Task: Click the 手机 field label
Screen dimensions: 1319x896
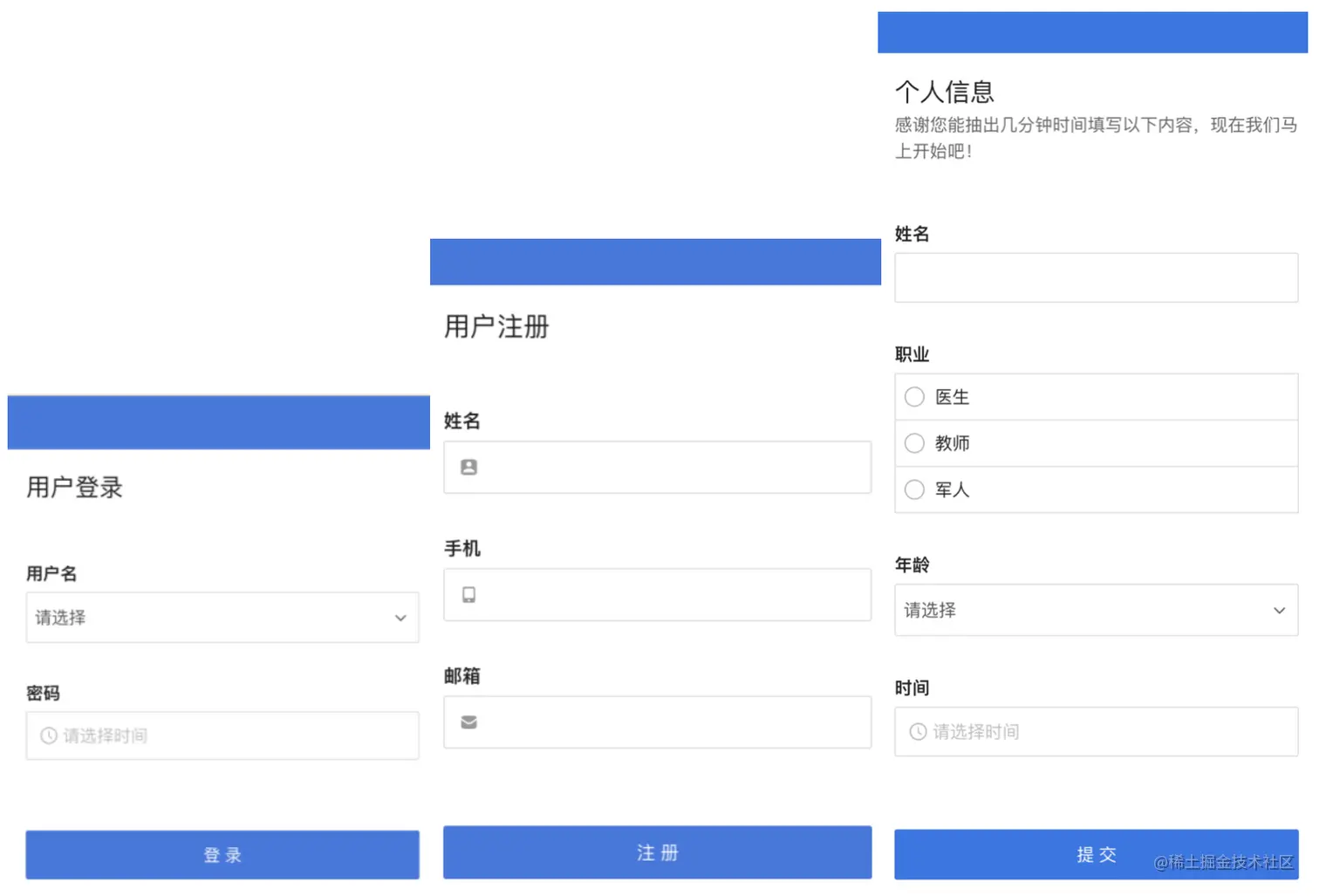Action: pos(462,548)
